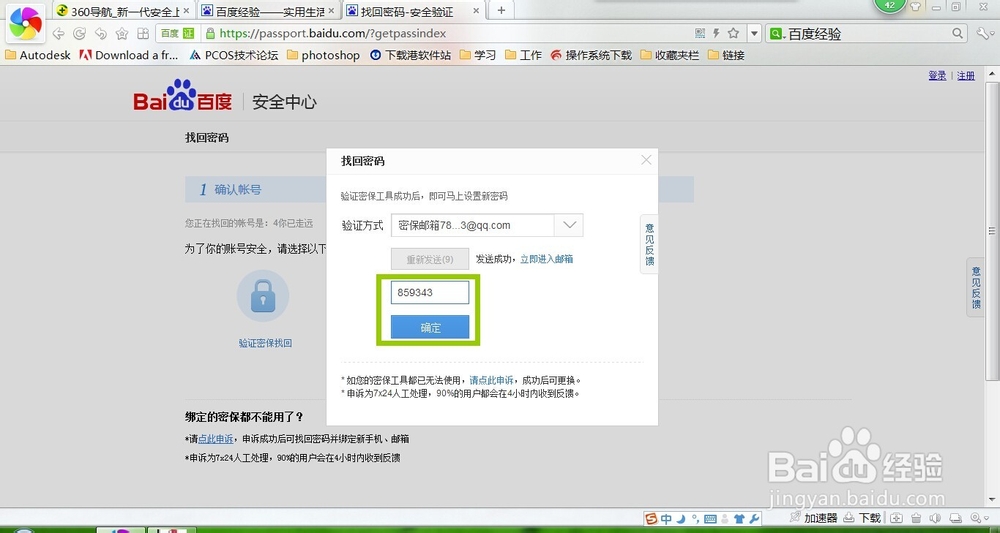The width and height of the screenshot is (1000, 533).
Task: Toggle the 中 Chinese input mode
Action: 666,518
